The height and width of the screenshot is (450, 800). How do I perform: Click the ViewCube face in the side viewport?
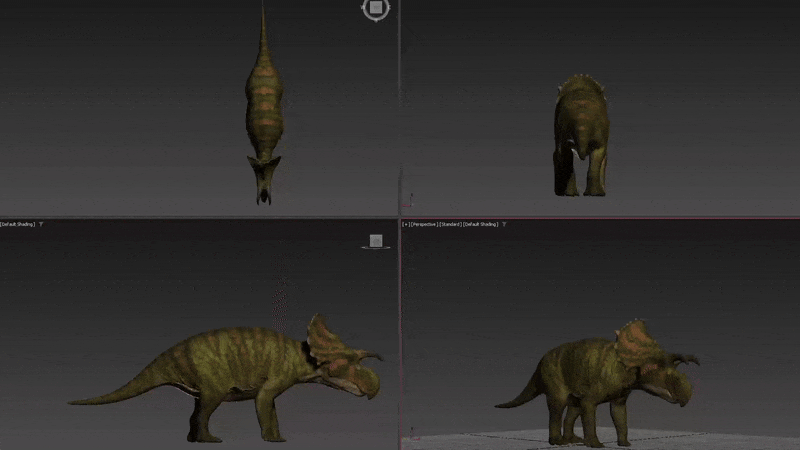(376, 240)
